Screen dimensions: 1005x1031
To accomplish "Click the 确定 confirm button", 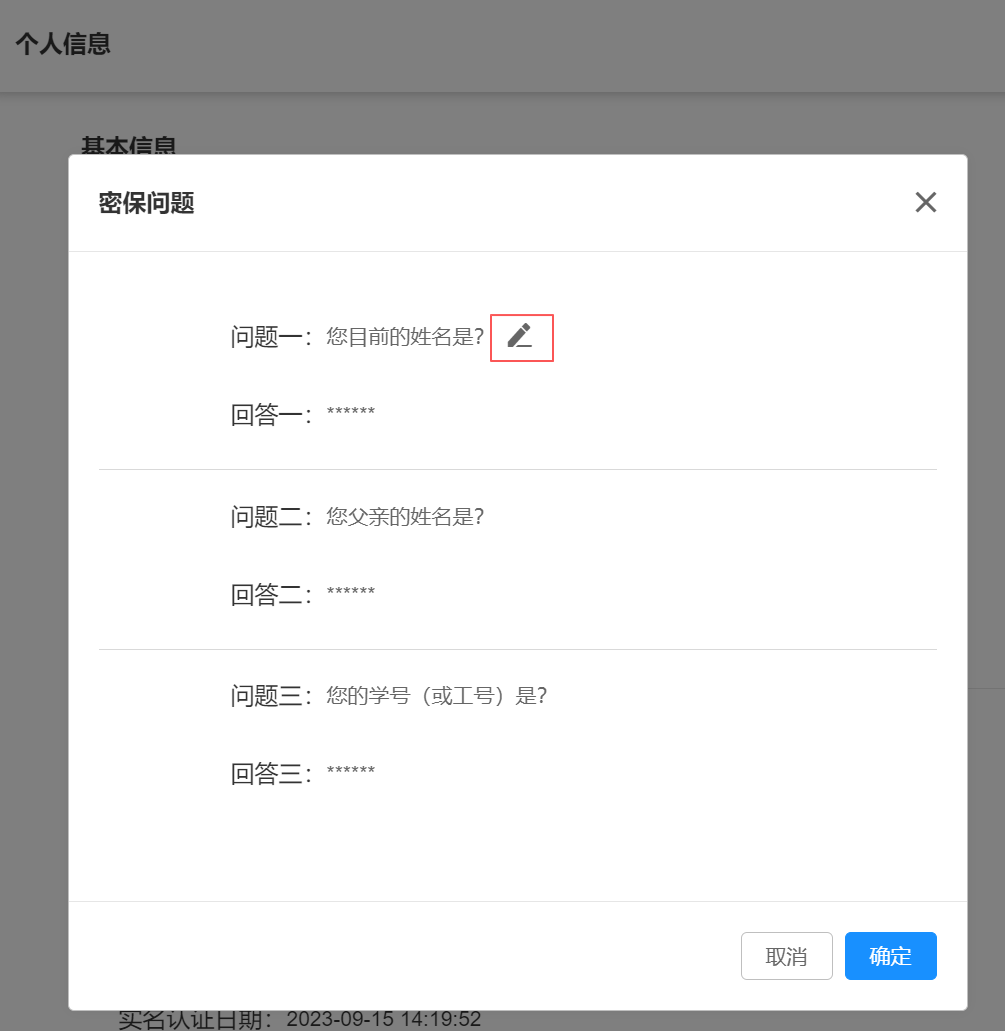I will [x=890, y=956].
